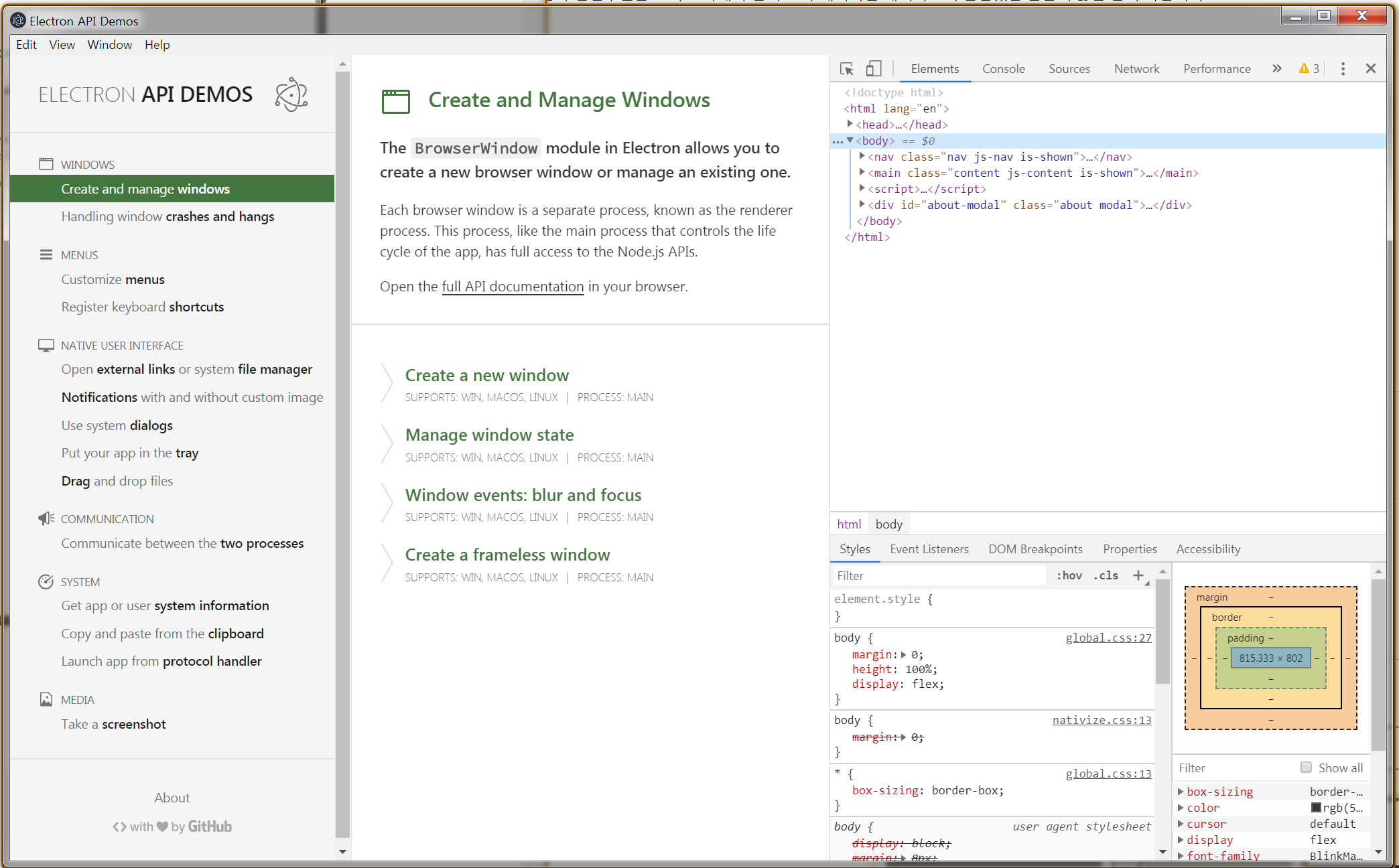Click the color rgb swatch in computed styles

1316,808
